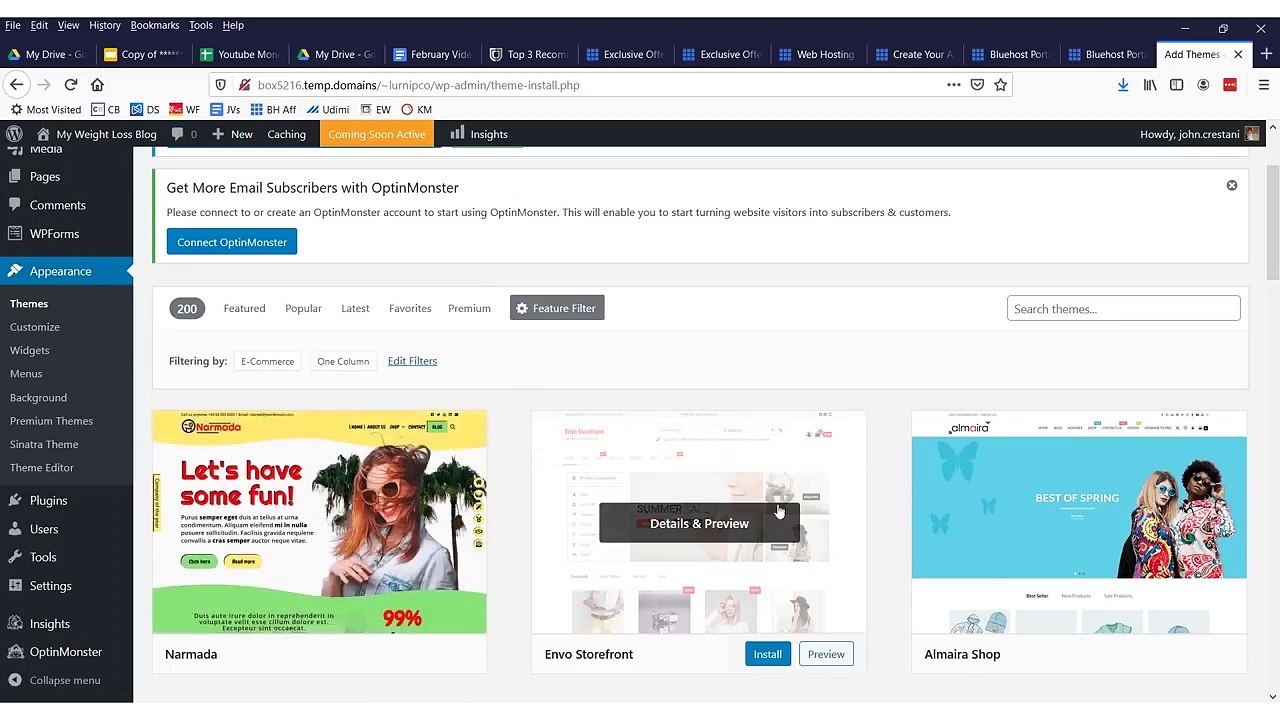The height and width of the screenshot is (720, 1280).
Task: Install the Envo Storefront theme
Action: pos(767,654)
